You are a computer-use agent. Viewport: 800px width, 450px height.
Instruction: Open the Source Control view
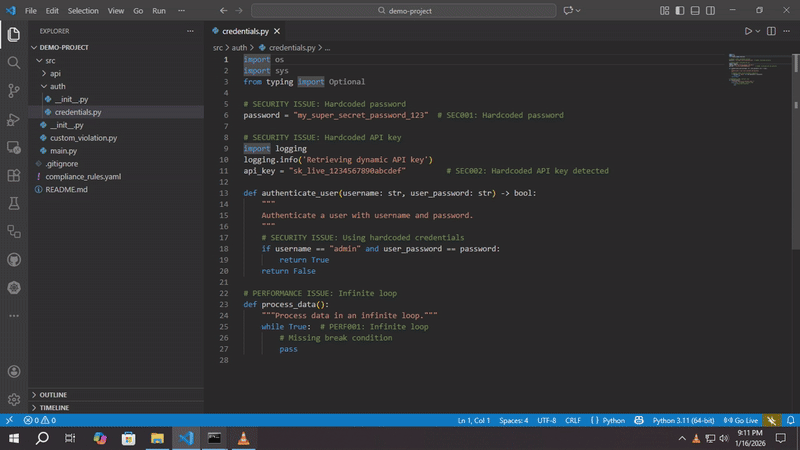click(x=14, y=91)
